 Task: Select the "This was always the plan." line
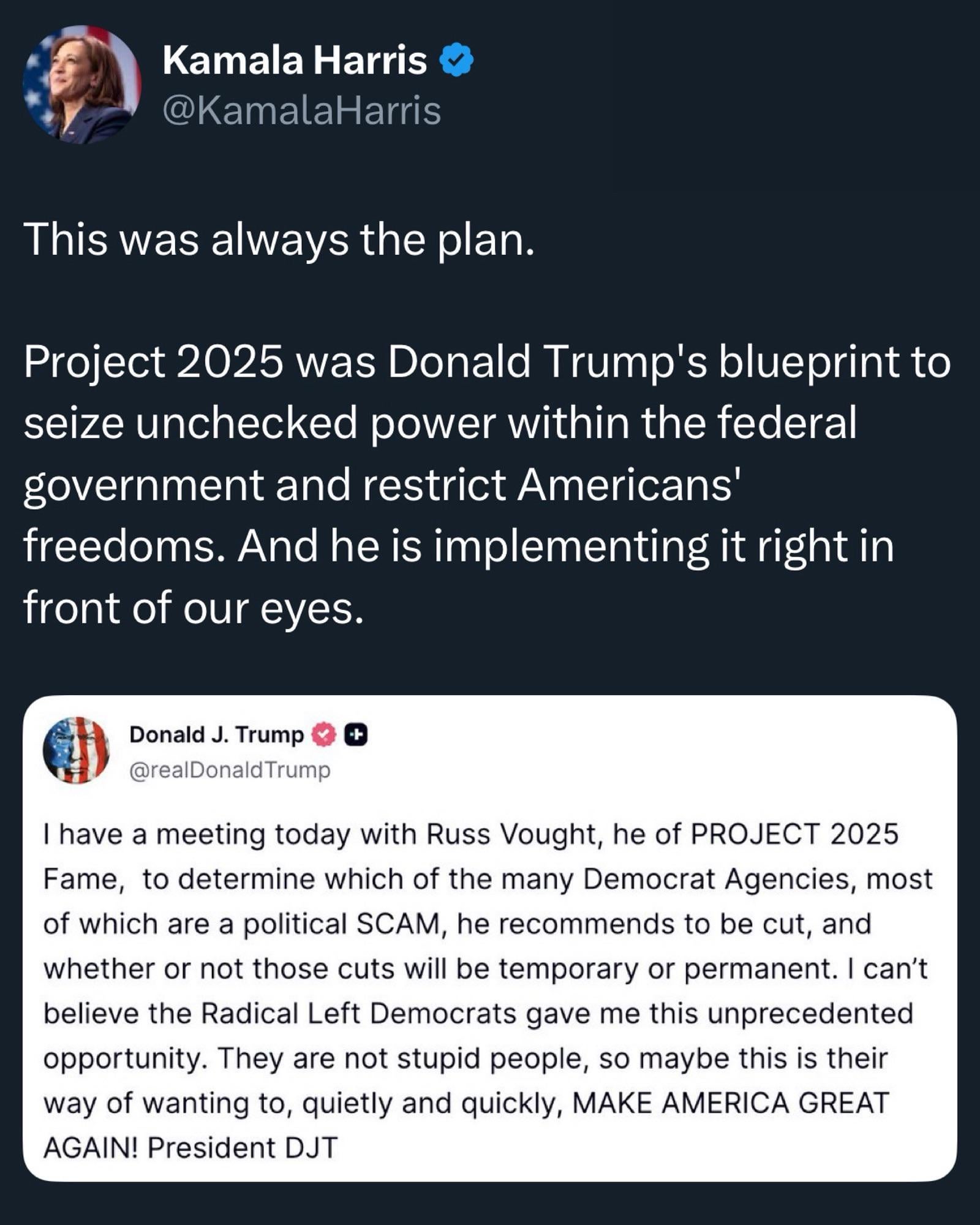[x=279, y=239]
